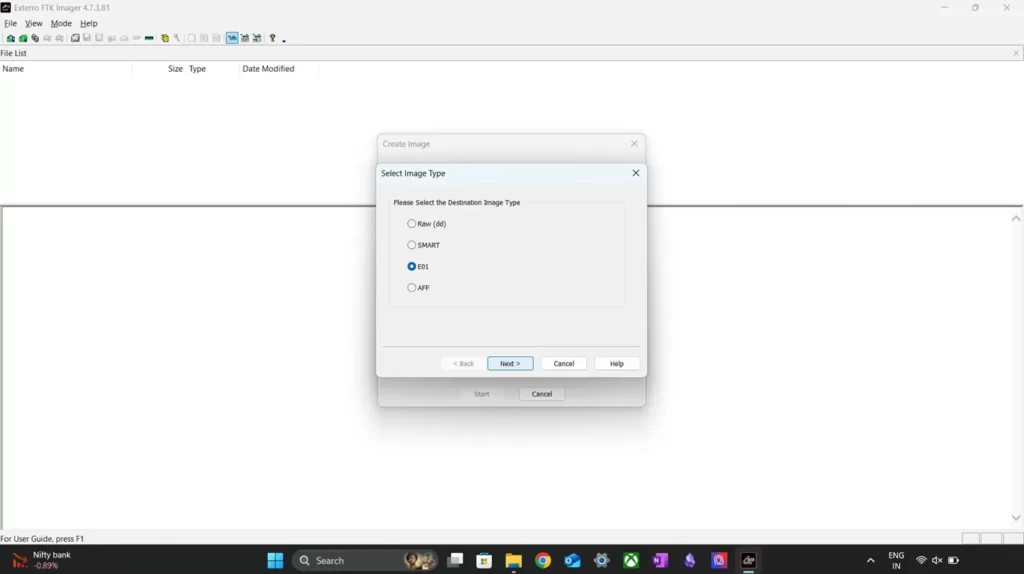Expand the toolbar options dropdown arrow

tap(284, 41)
